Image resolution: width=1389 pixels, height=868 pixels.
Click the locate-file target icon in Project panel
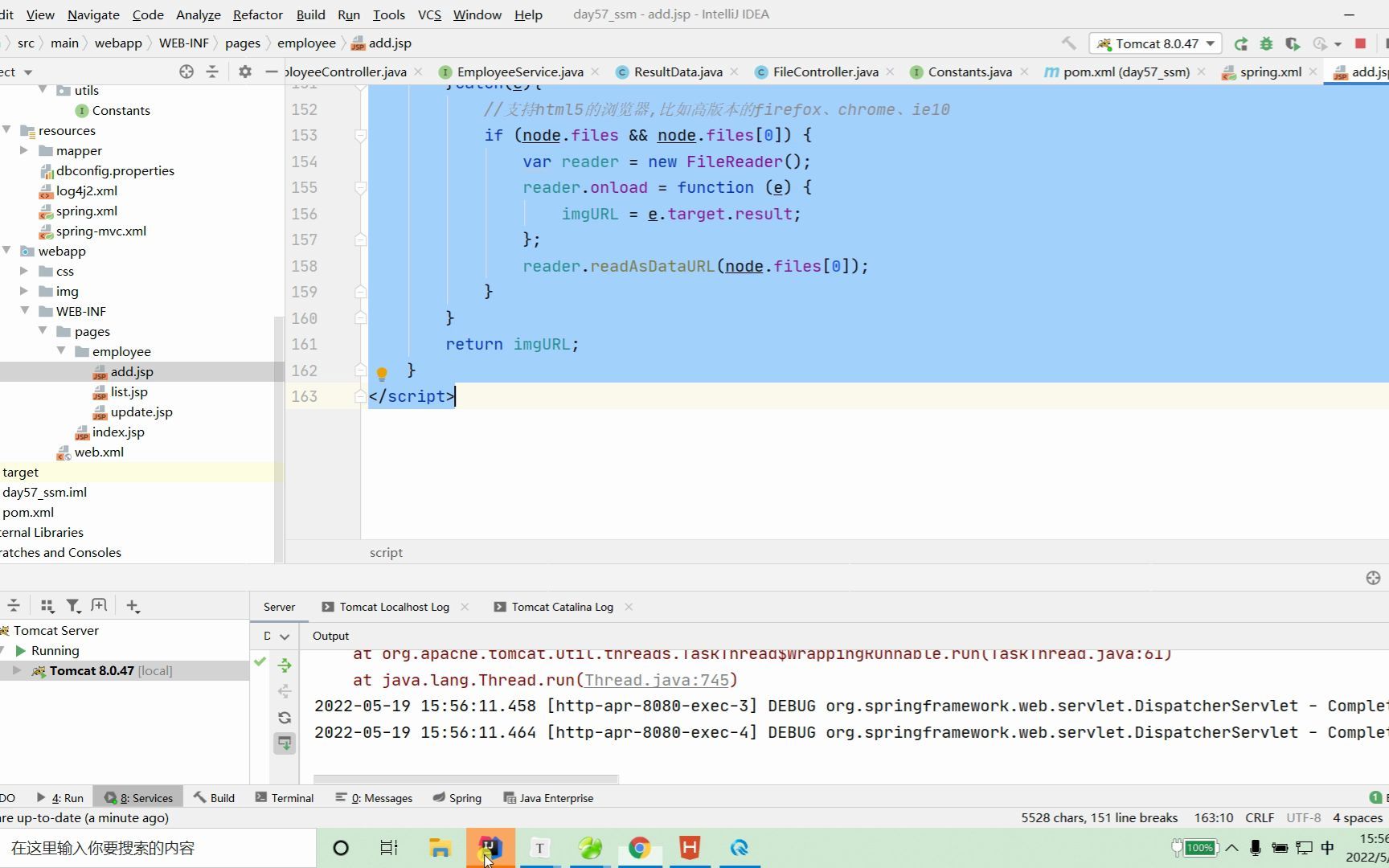coord(186,72)
